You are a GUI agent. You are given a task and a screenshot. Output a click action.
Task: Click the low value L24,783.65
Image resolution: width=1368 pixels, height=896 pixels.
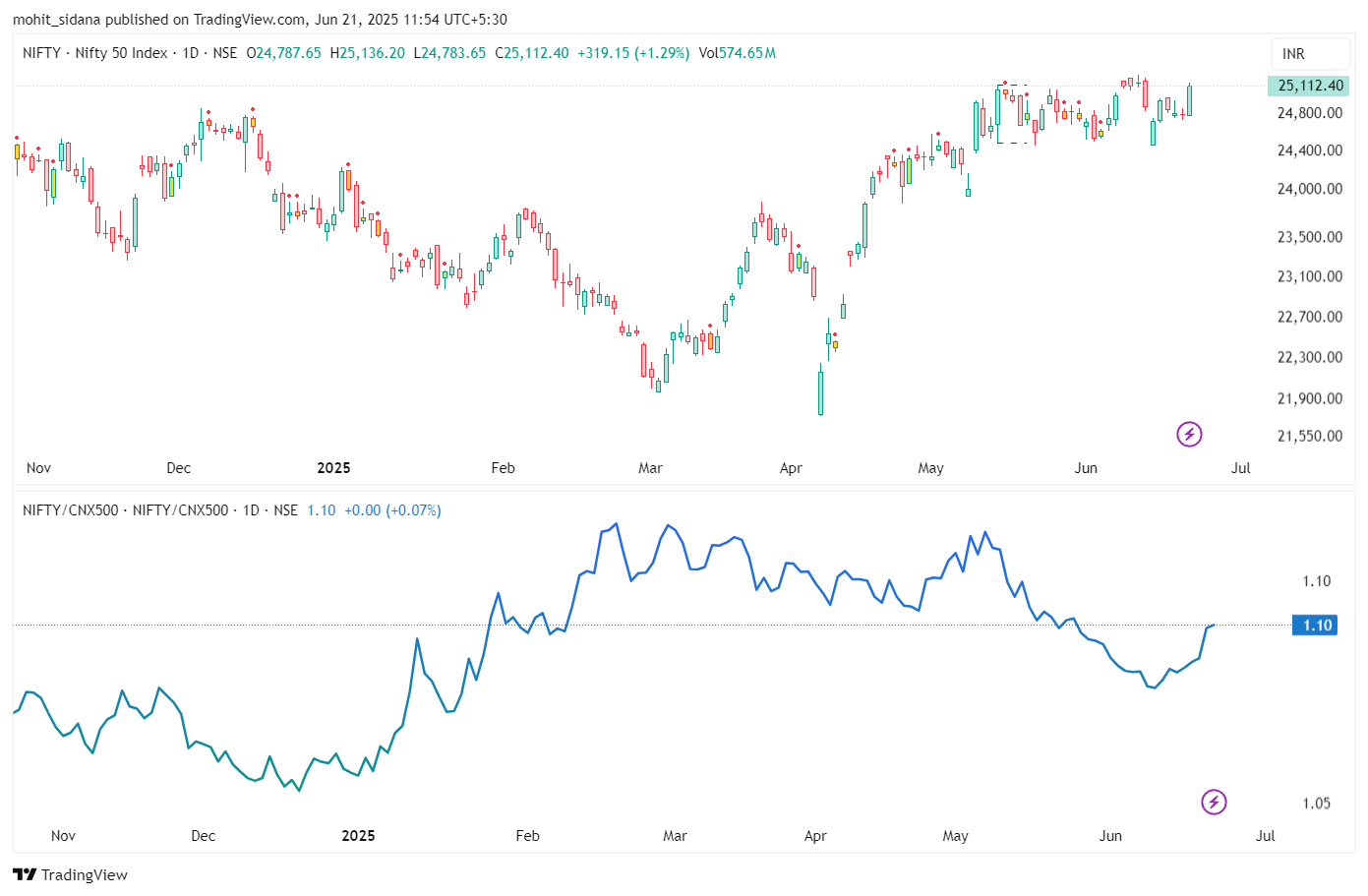[449, 53]
